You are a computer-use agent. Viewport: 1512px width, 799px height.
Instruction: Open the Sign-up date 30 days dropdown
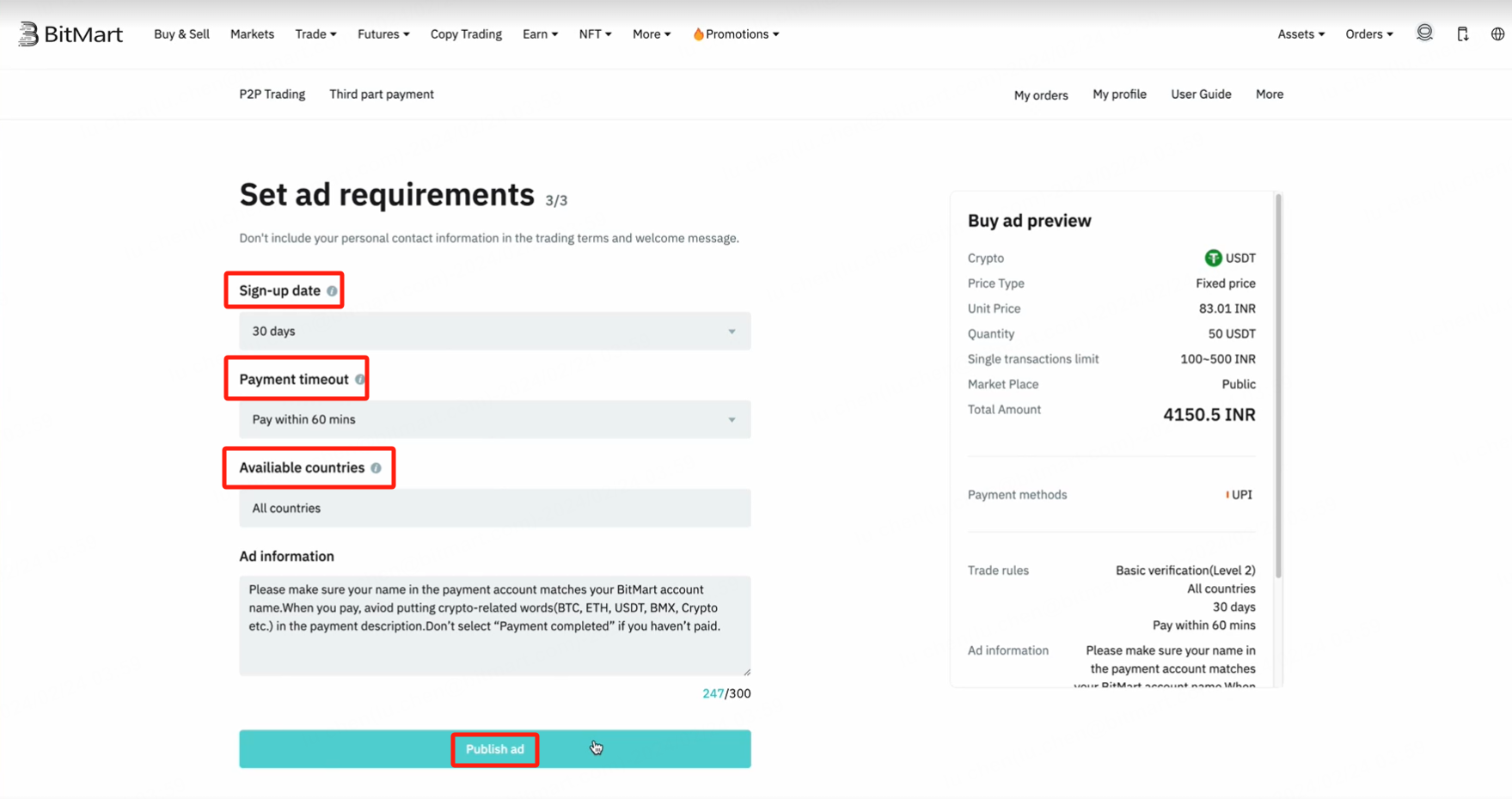494,331
